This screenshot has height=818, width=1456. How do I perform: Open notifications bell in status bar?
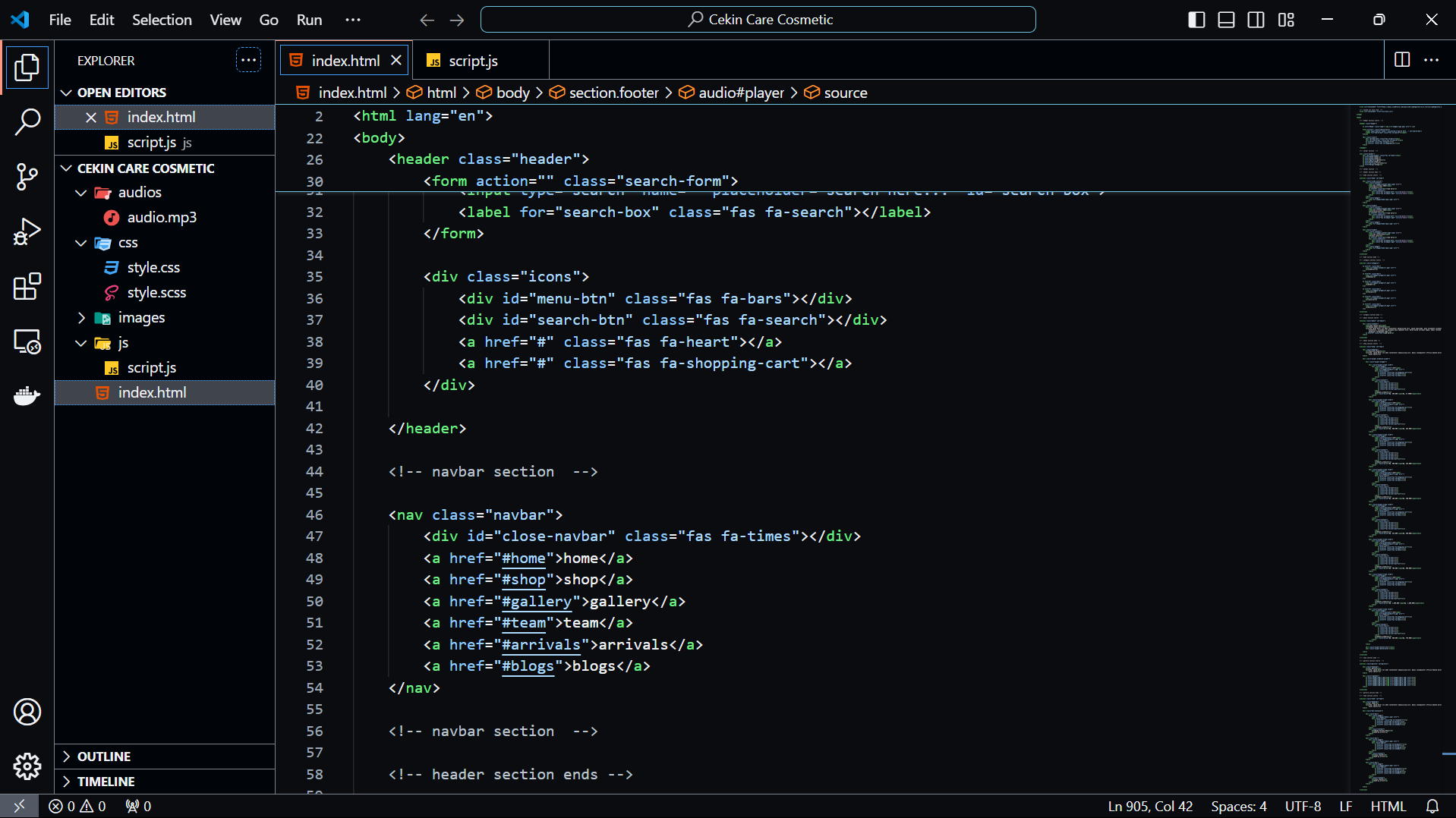click(1432, 806)
